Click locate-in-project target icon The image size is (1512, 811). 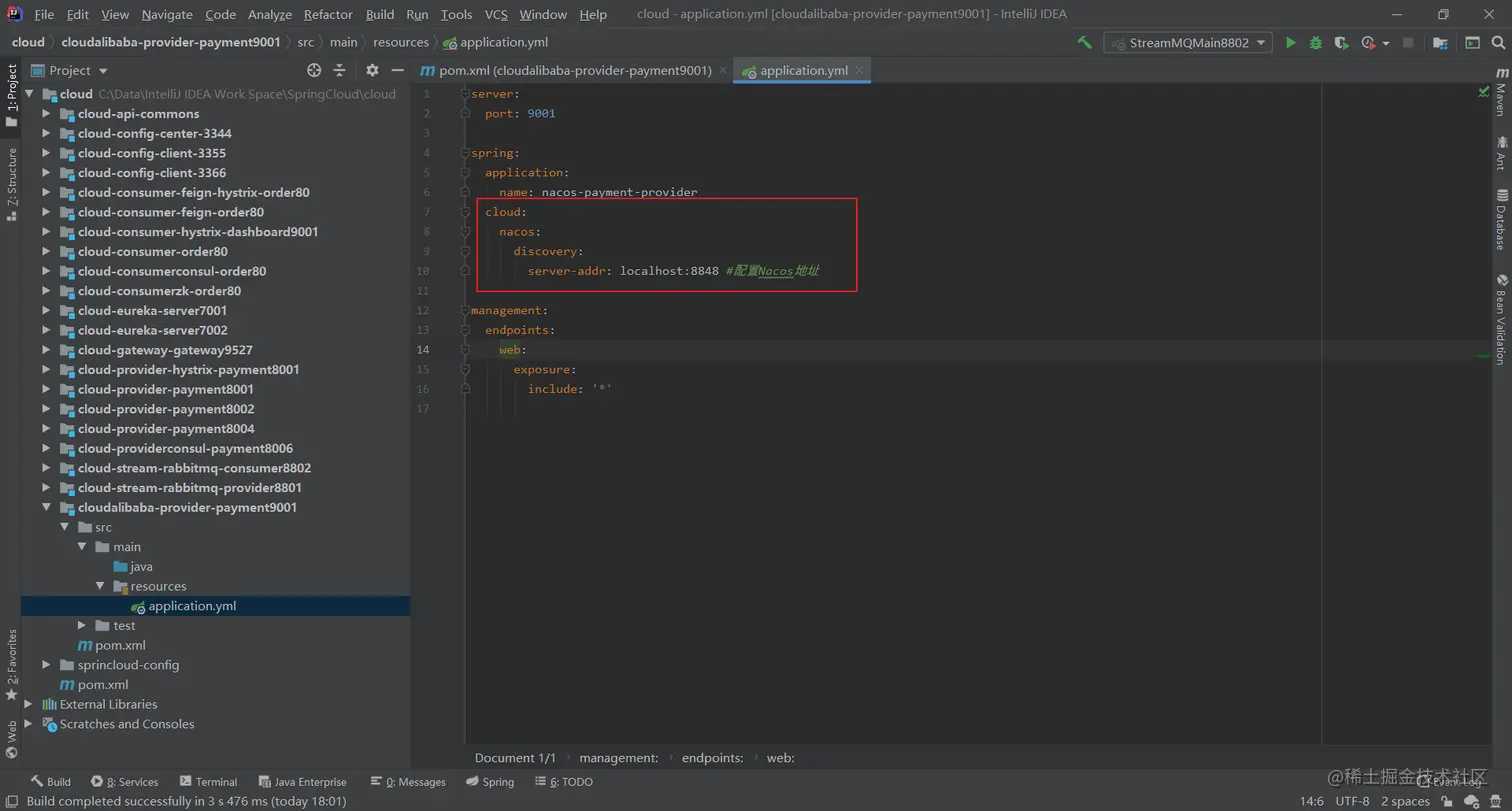[314, 70]
